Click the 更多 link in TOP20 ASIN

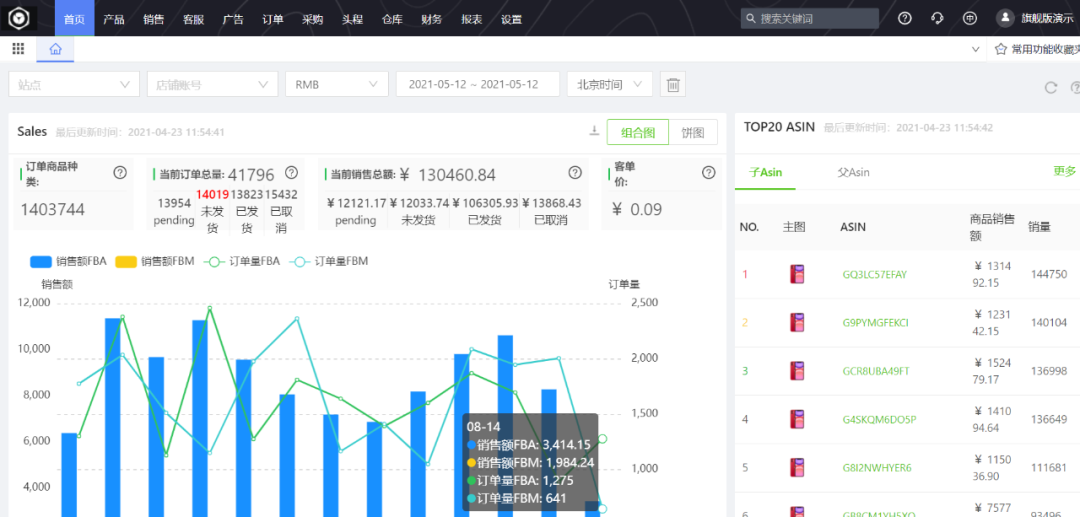[x=1064, y=172]
